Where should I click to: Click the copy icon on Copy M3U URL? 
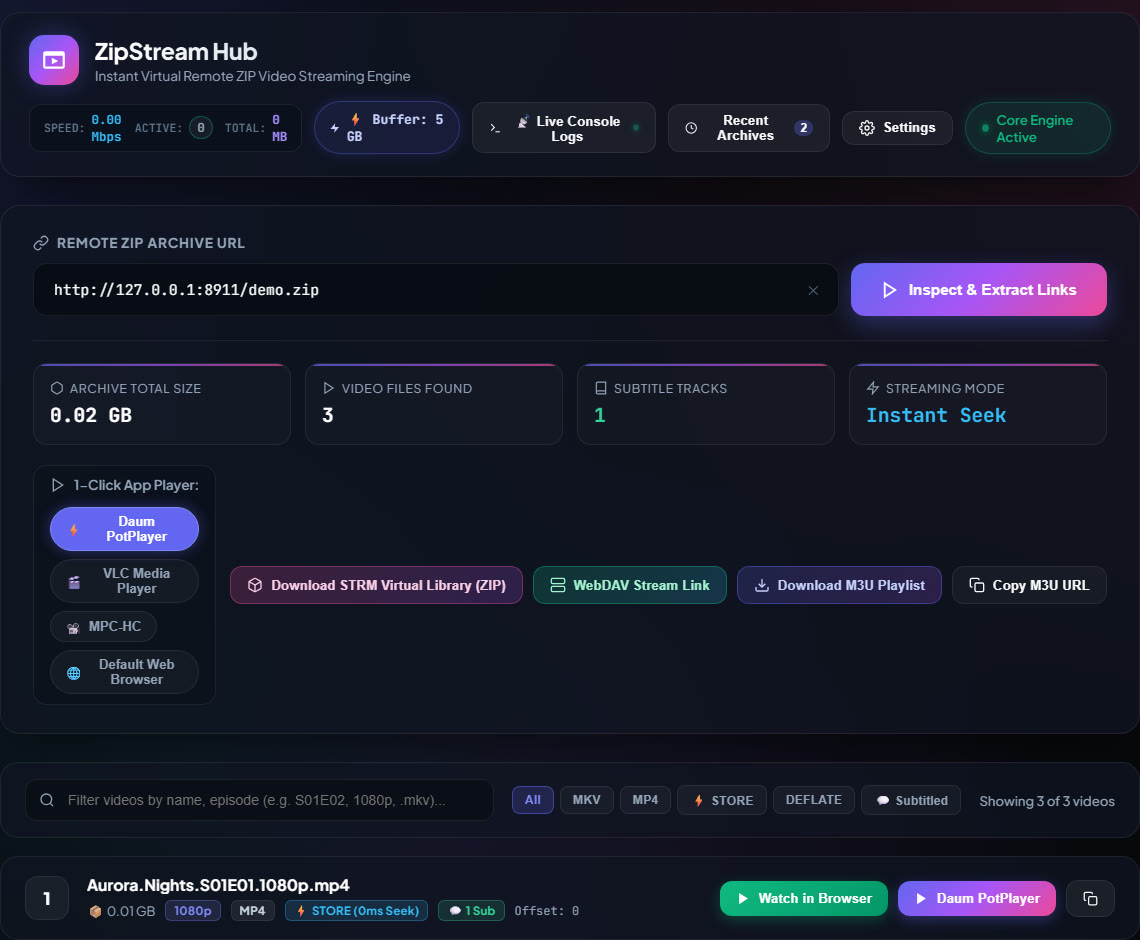coord(977,585)
